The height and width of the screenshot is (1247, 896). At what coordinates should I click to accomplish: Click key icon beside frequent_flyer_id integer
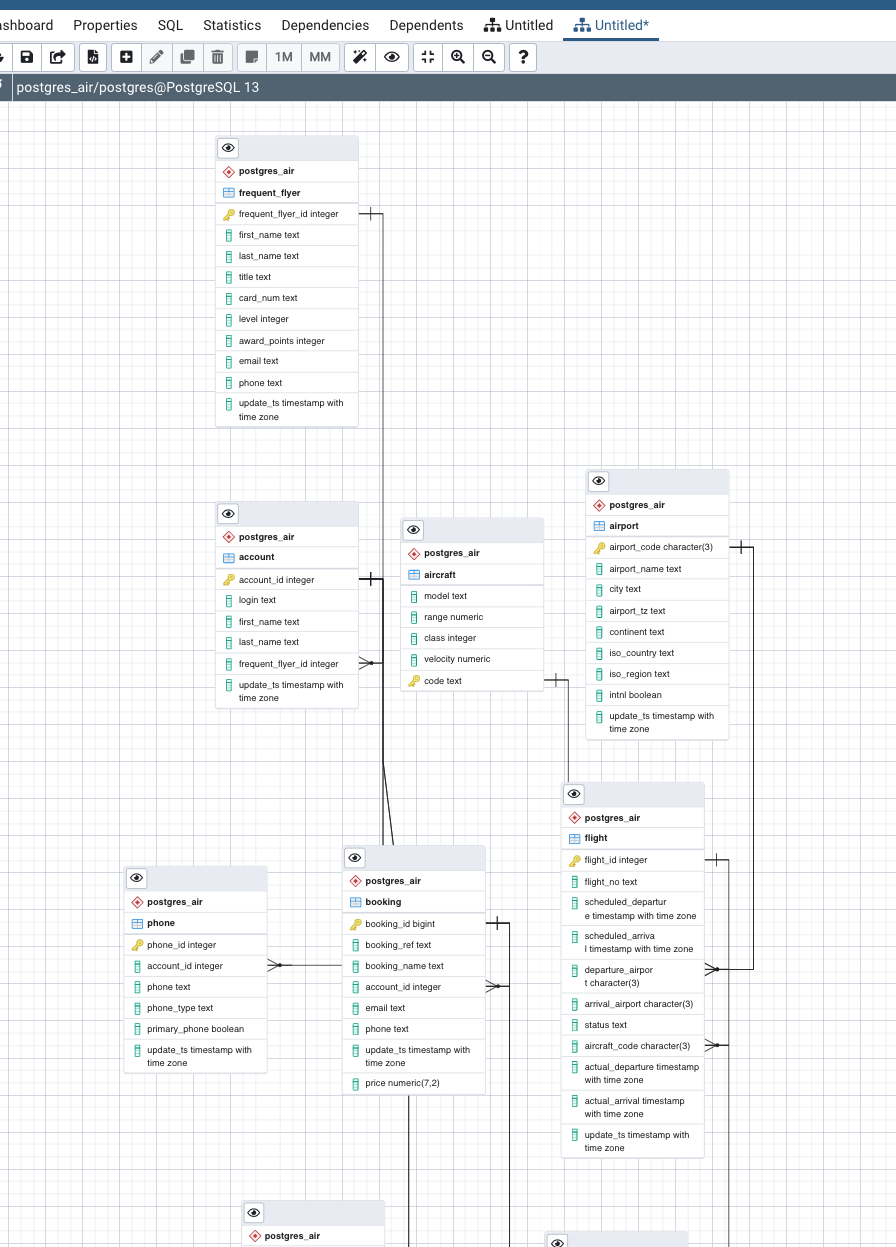229,214
